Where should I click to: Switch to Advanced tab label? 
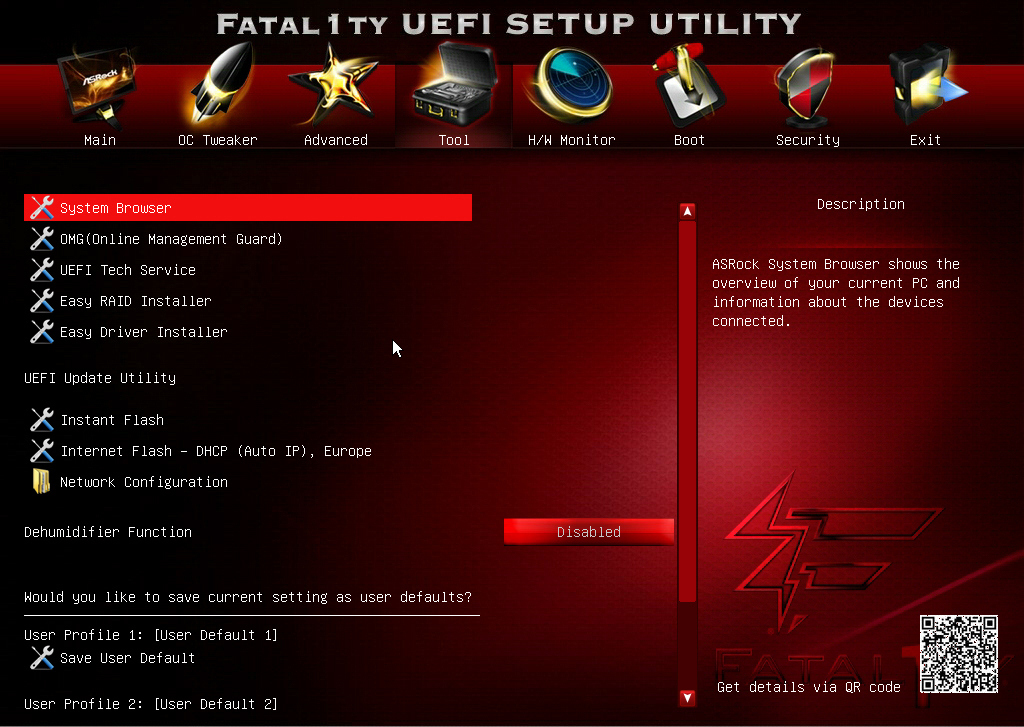click(336, 140)
